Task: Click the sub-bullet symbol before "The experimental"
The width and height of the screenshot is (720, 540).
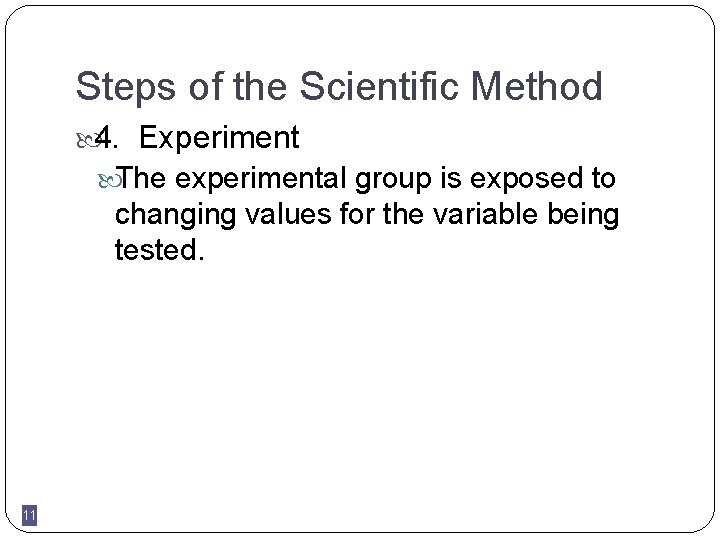Action: coord(122,178)
